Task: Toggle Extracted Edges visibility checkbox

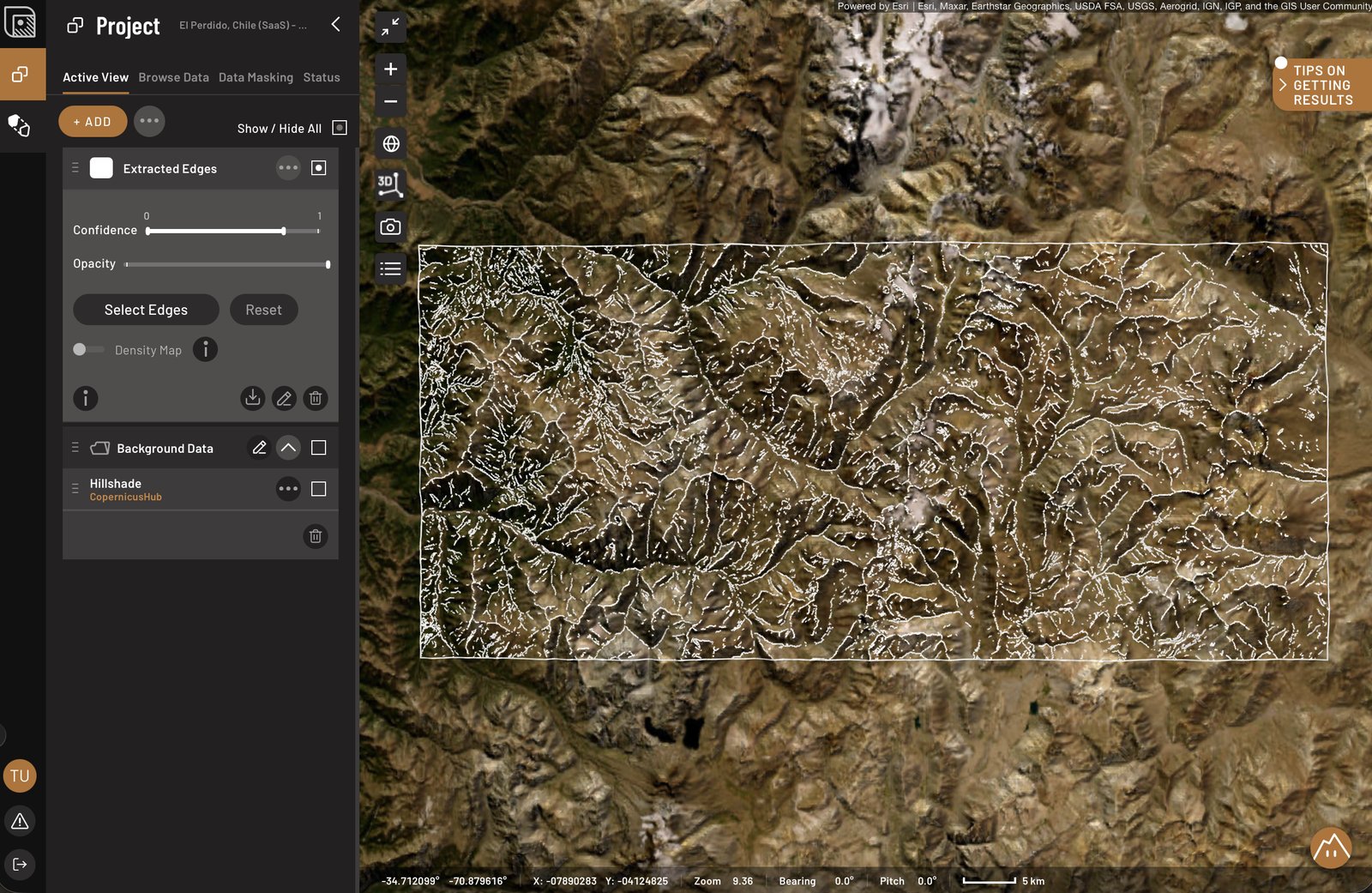Action: tap(318, 168)
